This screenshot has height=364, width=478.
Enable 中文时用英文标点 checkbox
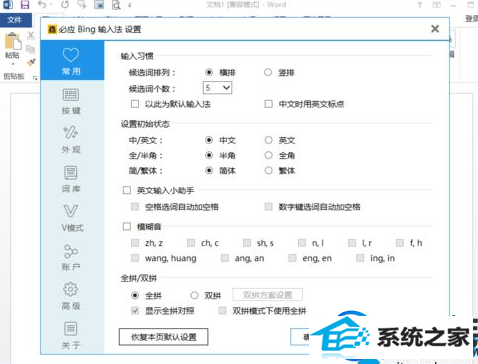(268, 104)
